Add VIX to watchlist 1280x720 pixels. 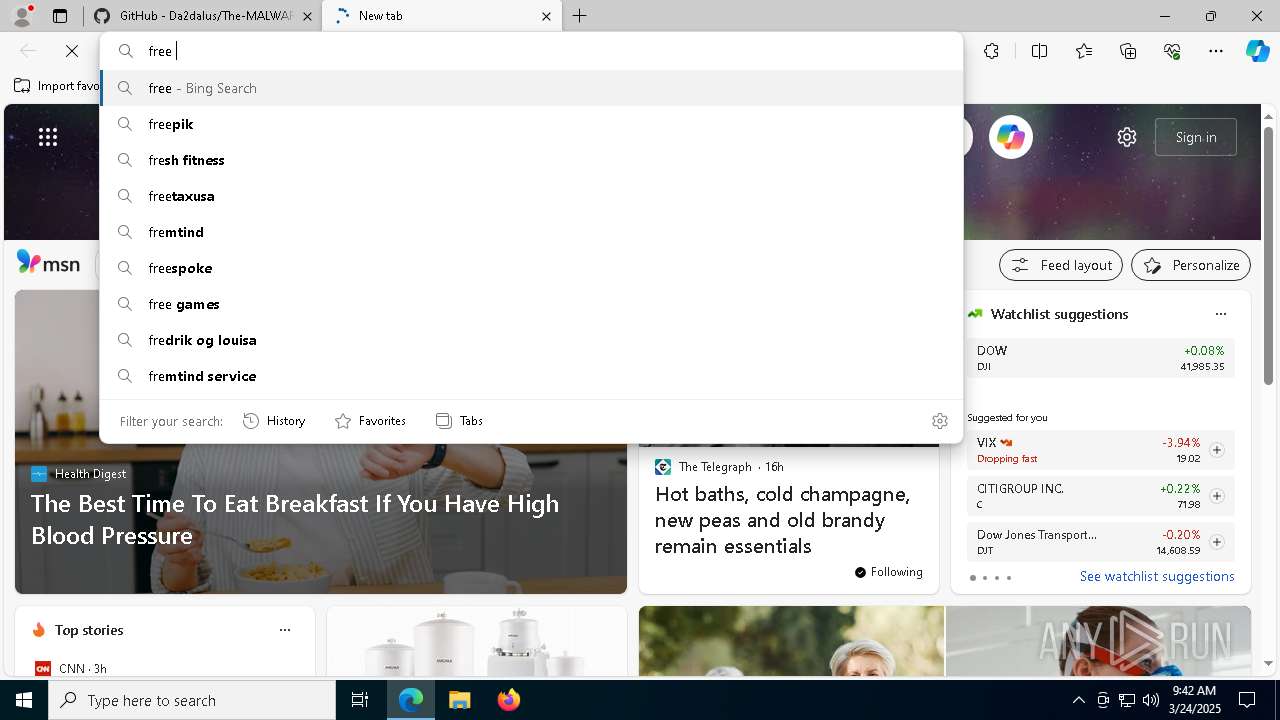click(x=1216, y=450)
